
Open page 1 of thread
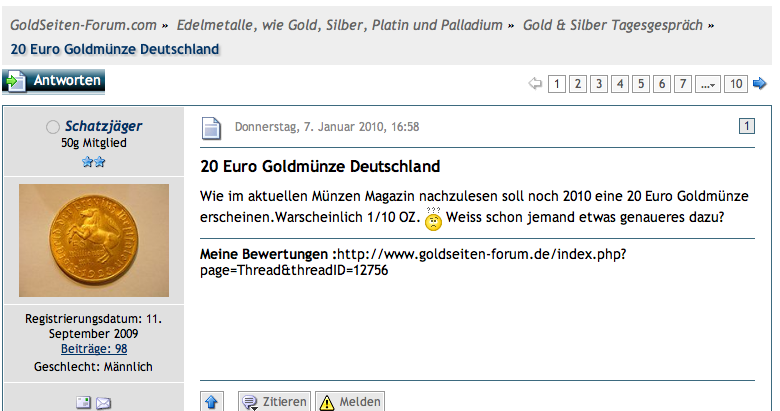pos(557,84)
